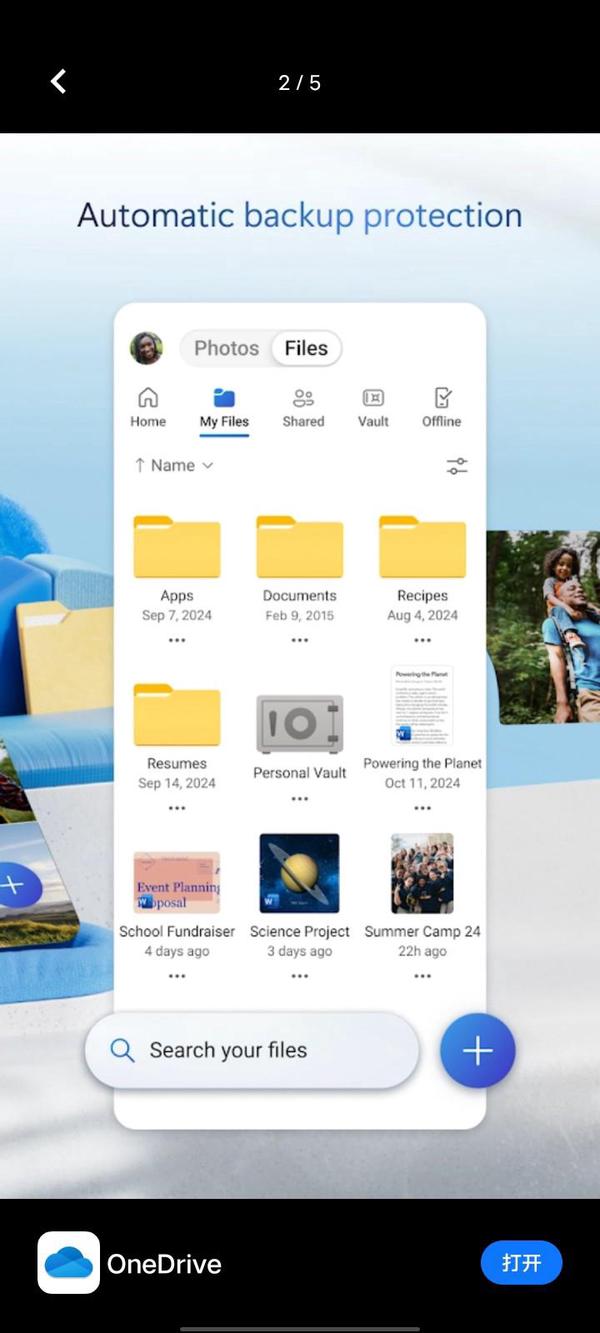The width and height of the screenshot is (600, 1333).
Task: Open the Apps folder
Action: [x=177, y=548]
